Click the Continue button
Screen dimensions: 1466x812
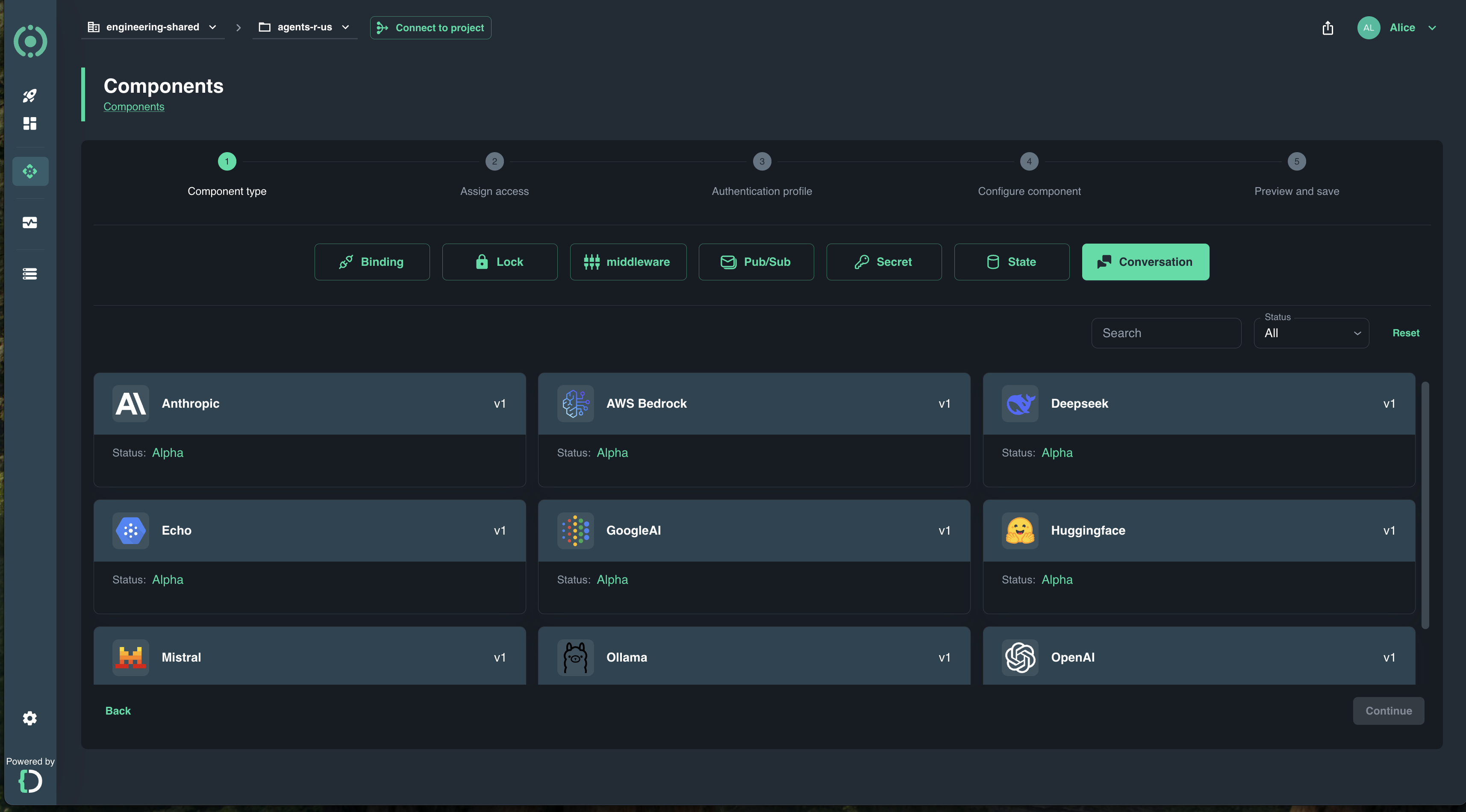tap(1389, 711)
